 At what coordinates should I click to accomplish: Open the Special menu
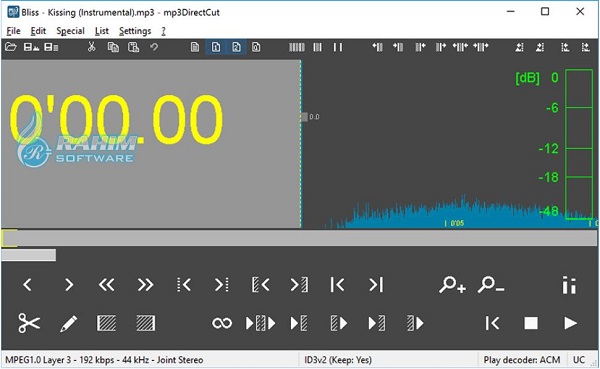pyautogui.click(x=70, y=31)
